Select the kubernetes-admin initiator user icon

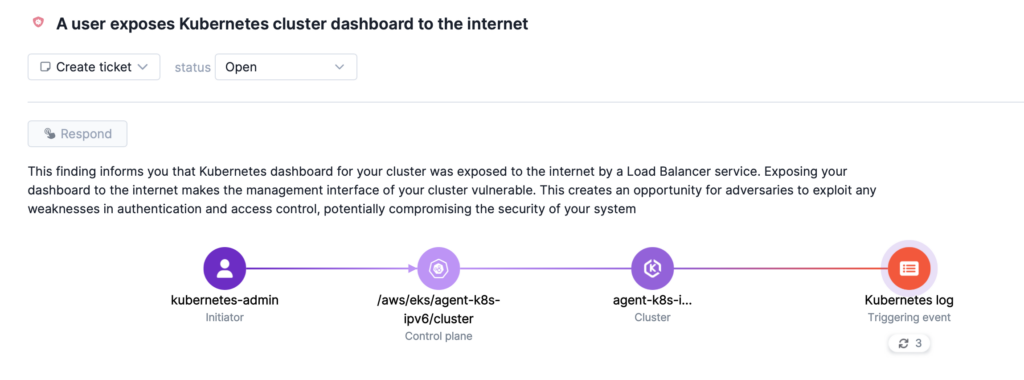[x=225, y=268]
